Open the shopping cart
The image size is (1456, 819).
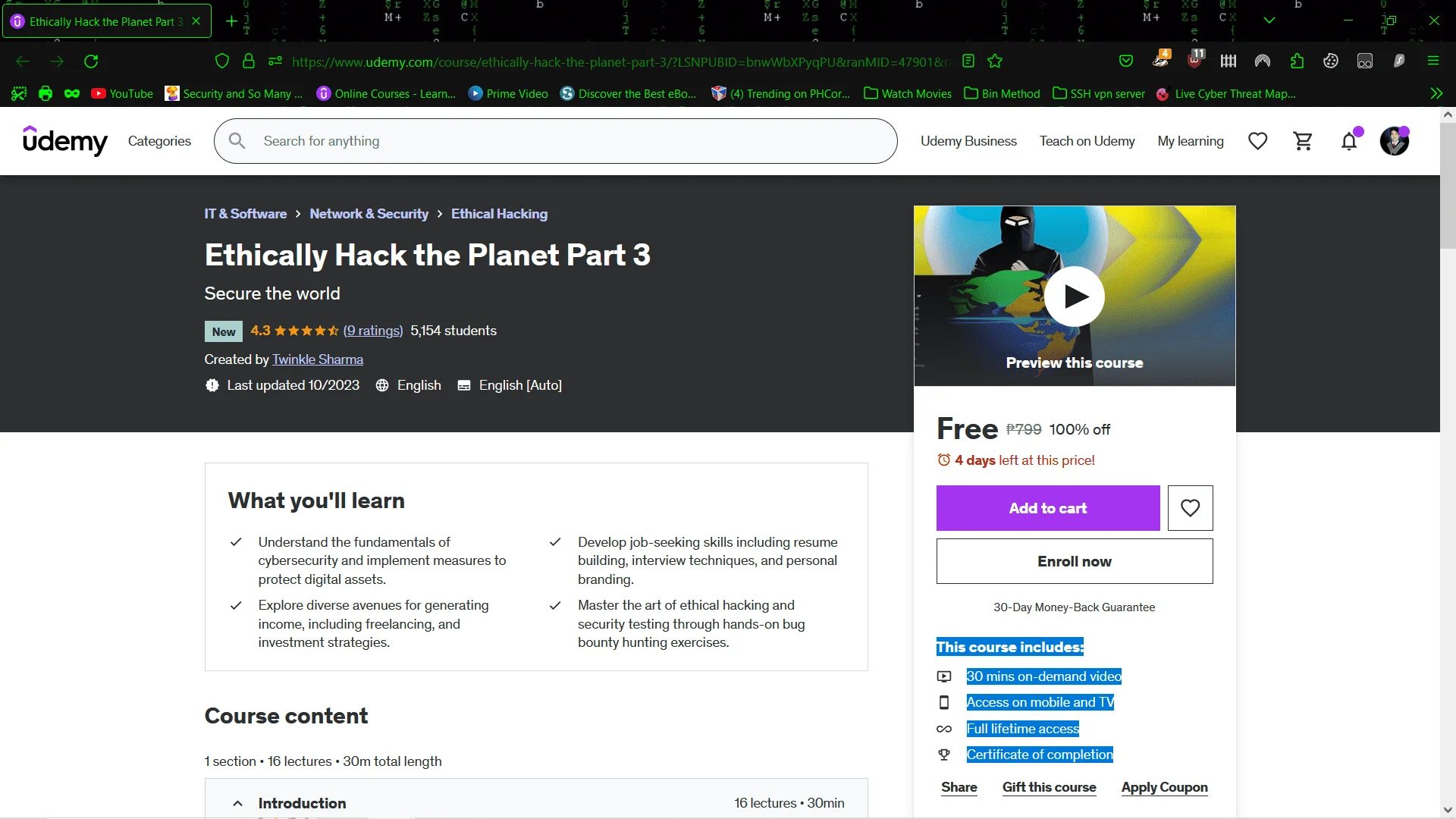1303,141
